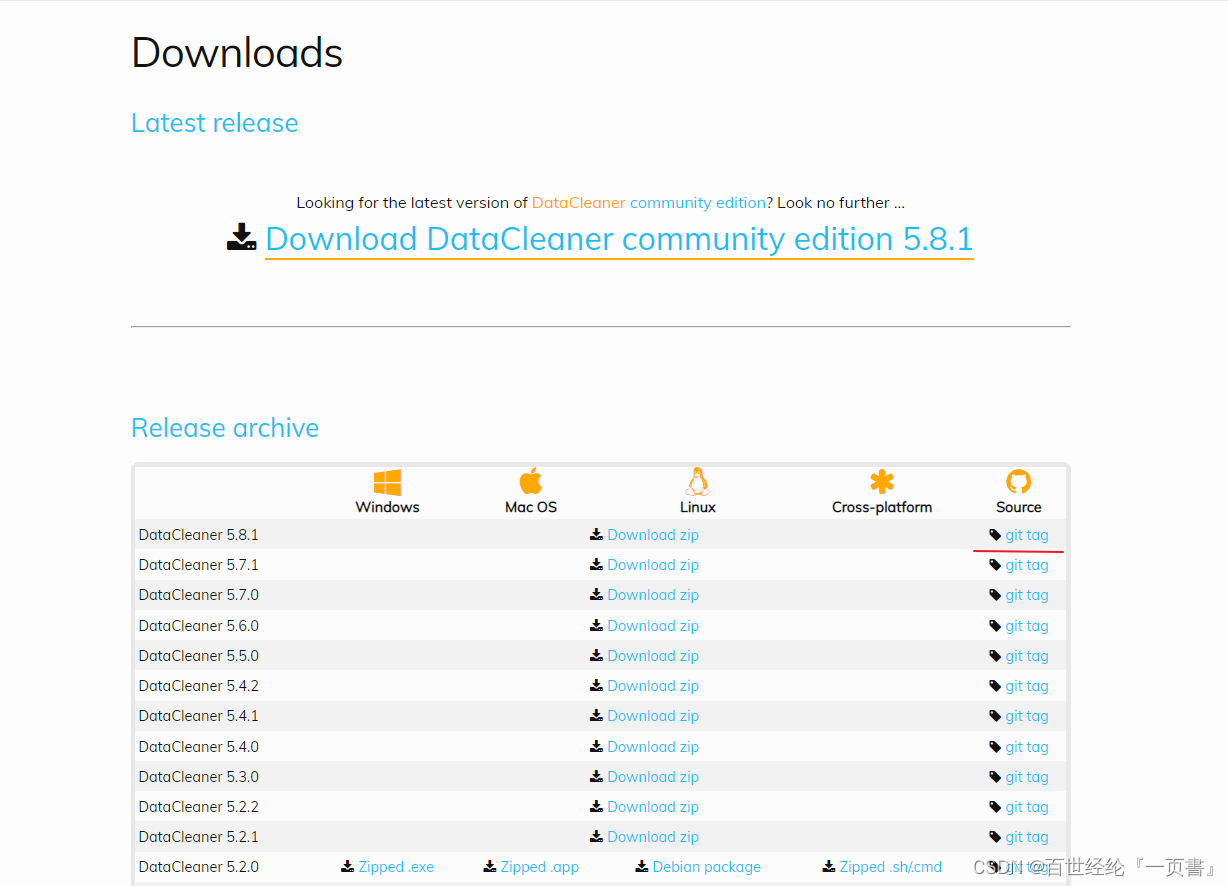Viewport: 1228px width, 886px height.
Task: Click the Source column header label
Action: pos(1019,507)
